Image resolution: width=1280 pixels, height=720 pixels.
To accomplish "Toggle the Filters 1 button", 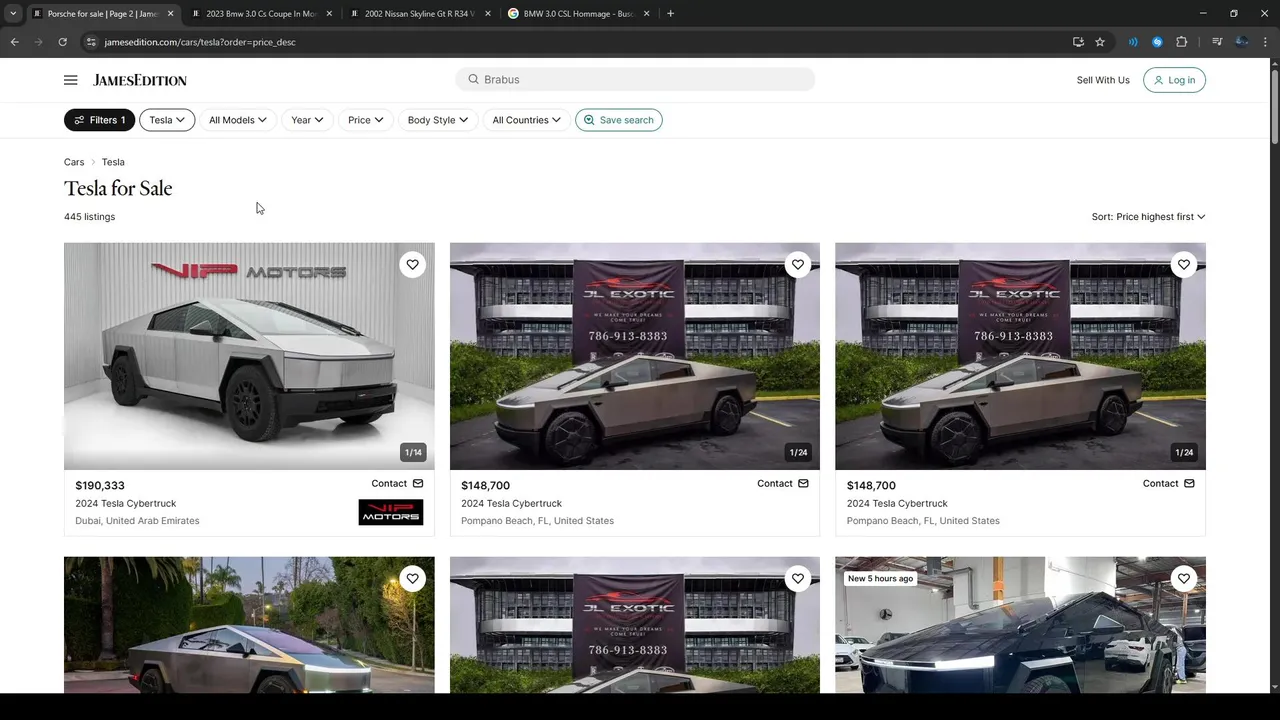I will tap(99, 120).
